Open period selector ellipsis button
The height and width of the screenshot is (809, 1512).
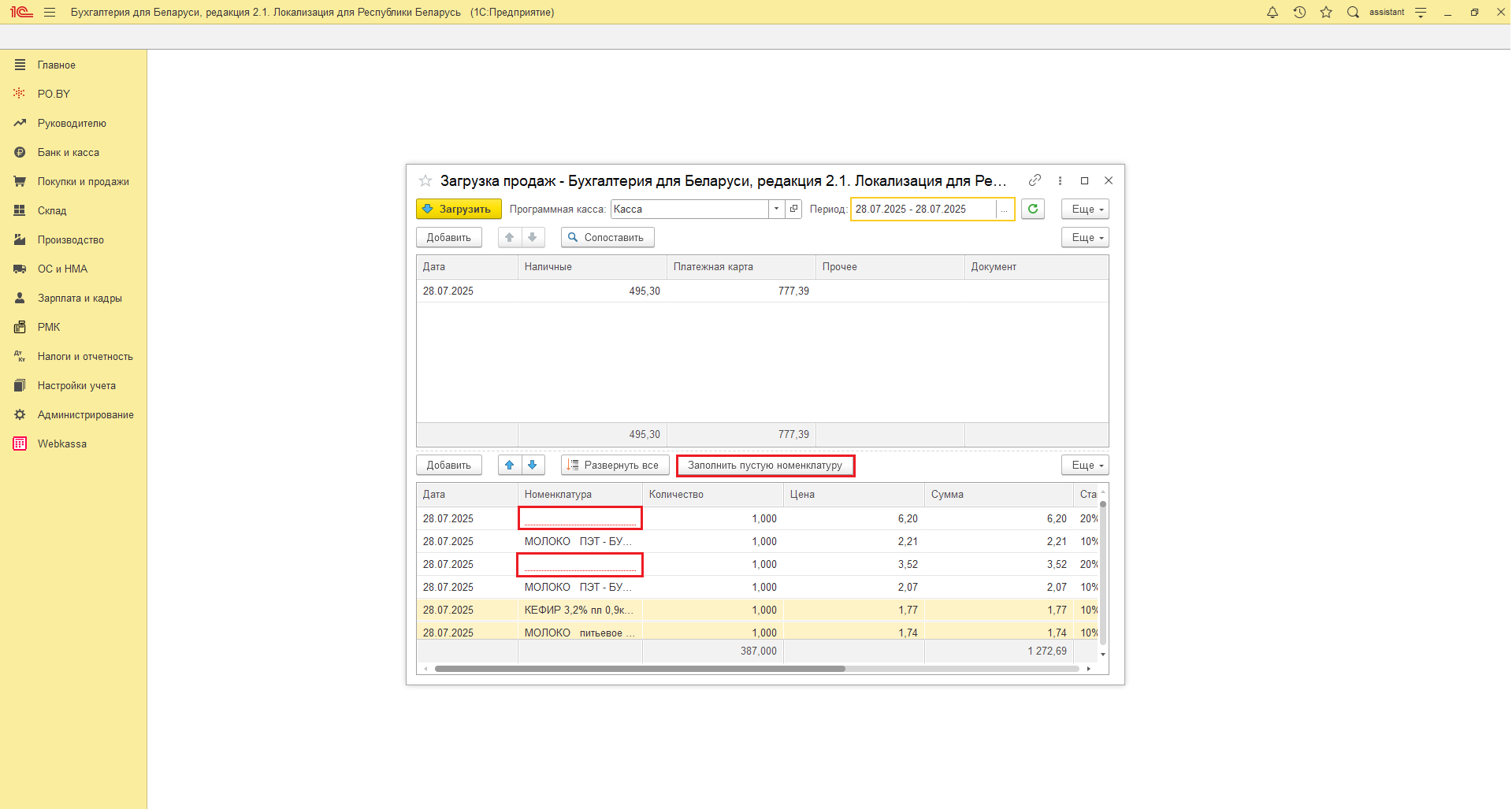point(1005,209)
